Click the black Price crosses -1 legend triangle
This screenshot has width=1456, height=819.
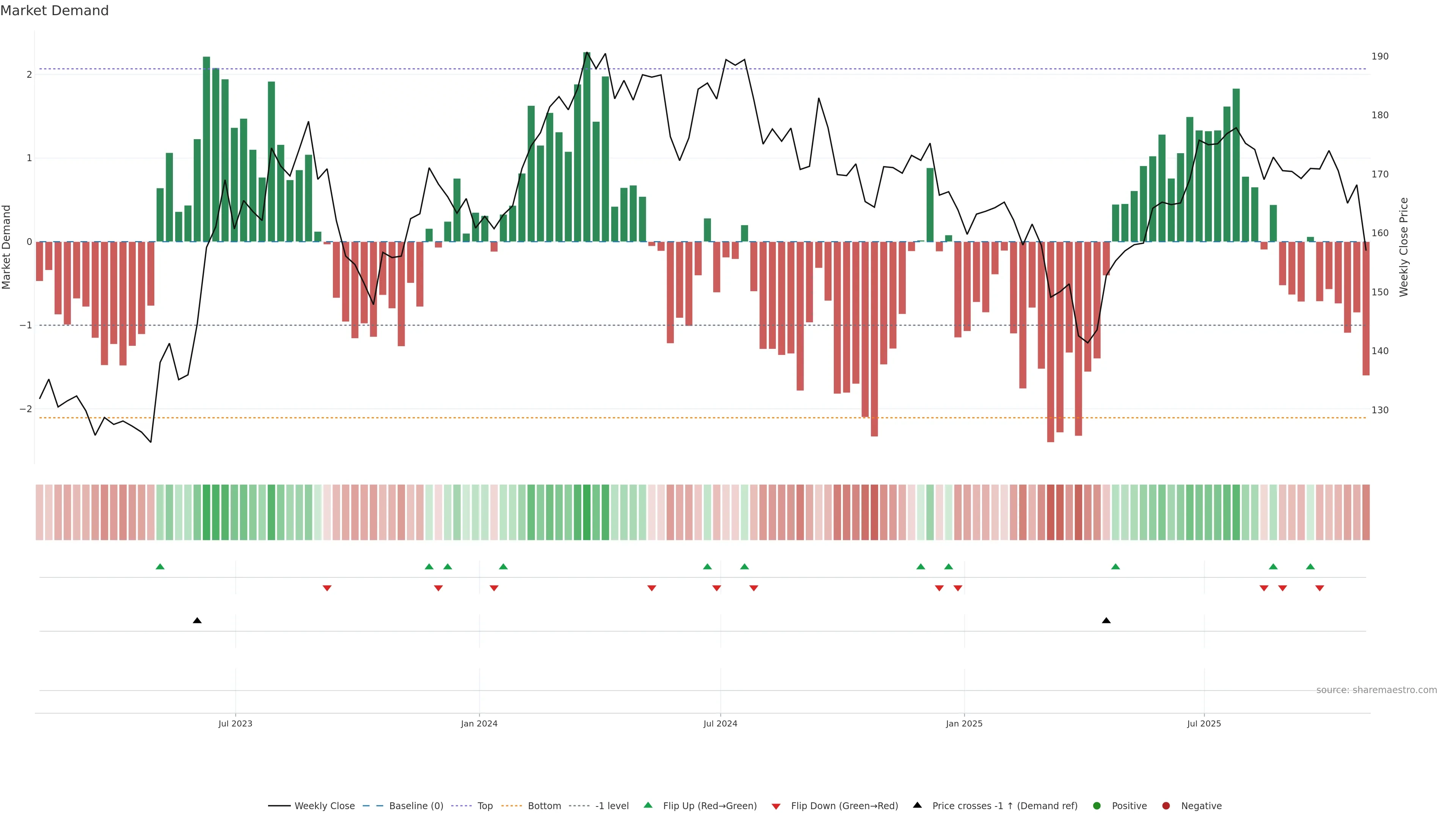click(x=917, y=805)
